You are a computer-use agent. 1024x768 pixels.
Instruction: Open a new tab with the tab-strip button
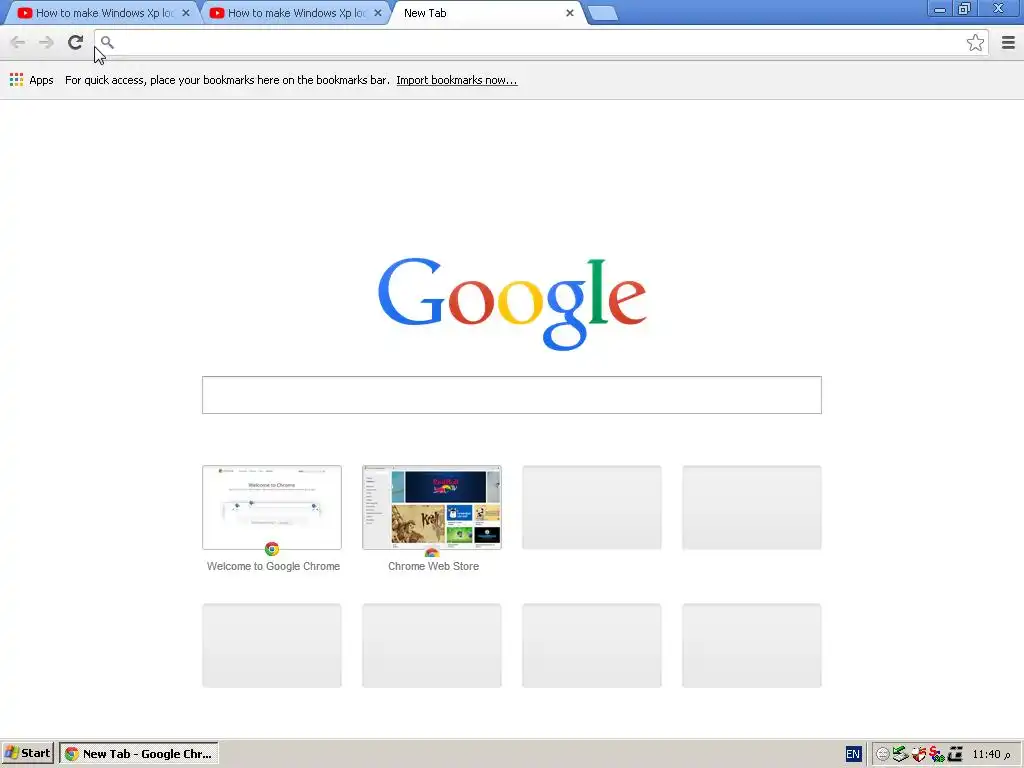(602, 13)
